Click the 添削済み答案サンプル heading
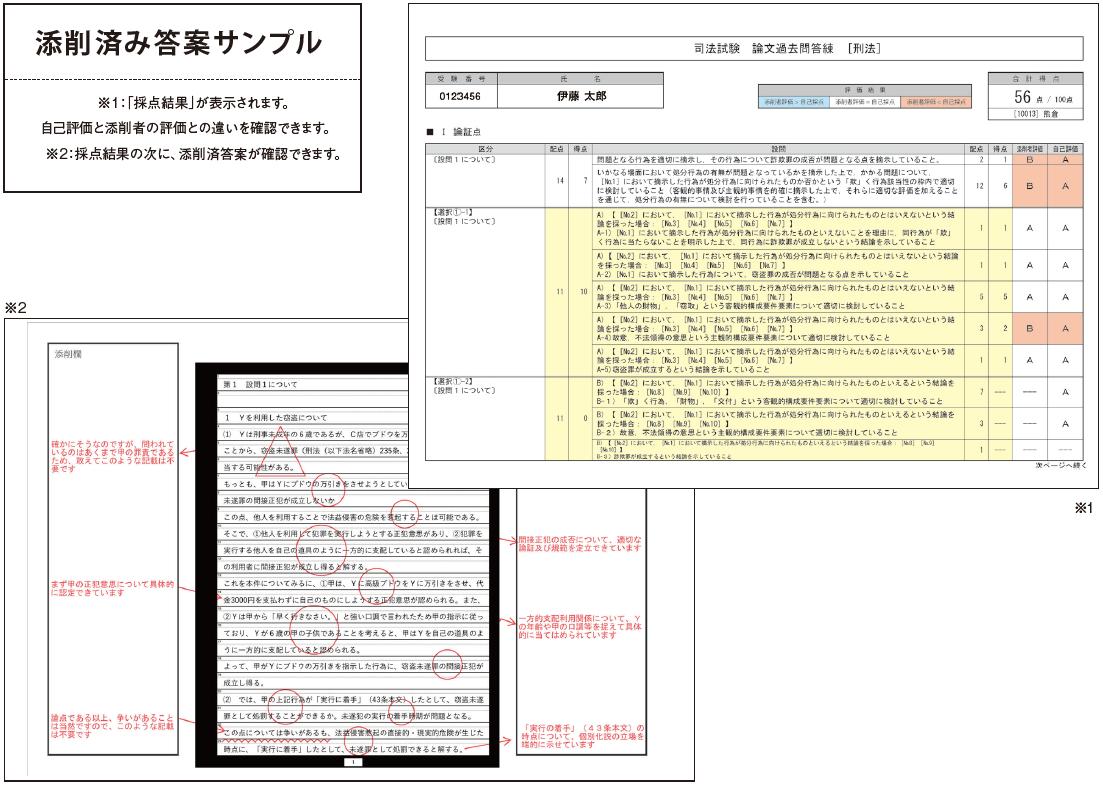The width and height of the screenshot is (1103, 788). tap(181, 43)
